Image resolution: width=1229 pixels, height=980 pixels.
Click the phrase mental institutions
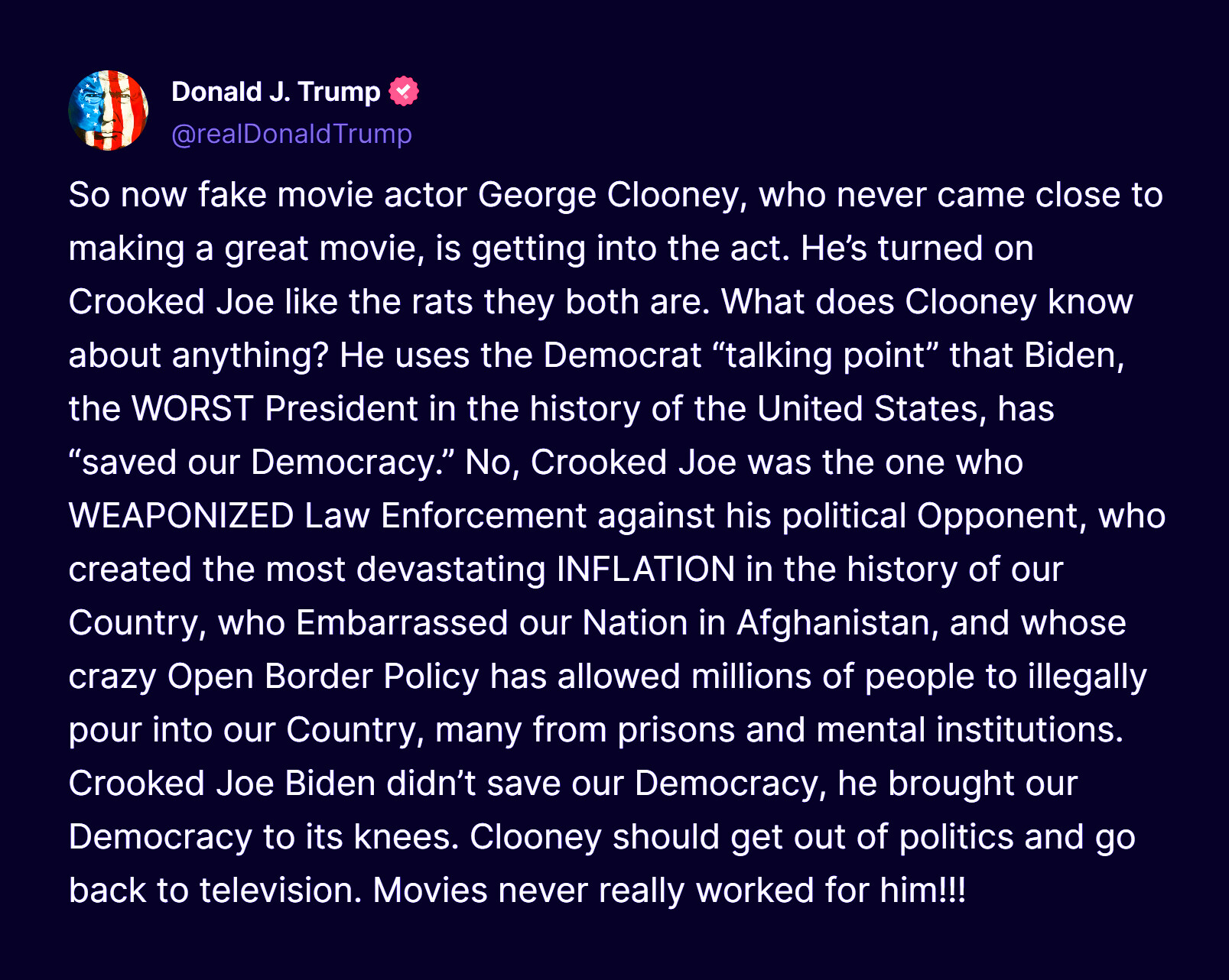(970, 730)
